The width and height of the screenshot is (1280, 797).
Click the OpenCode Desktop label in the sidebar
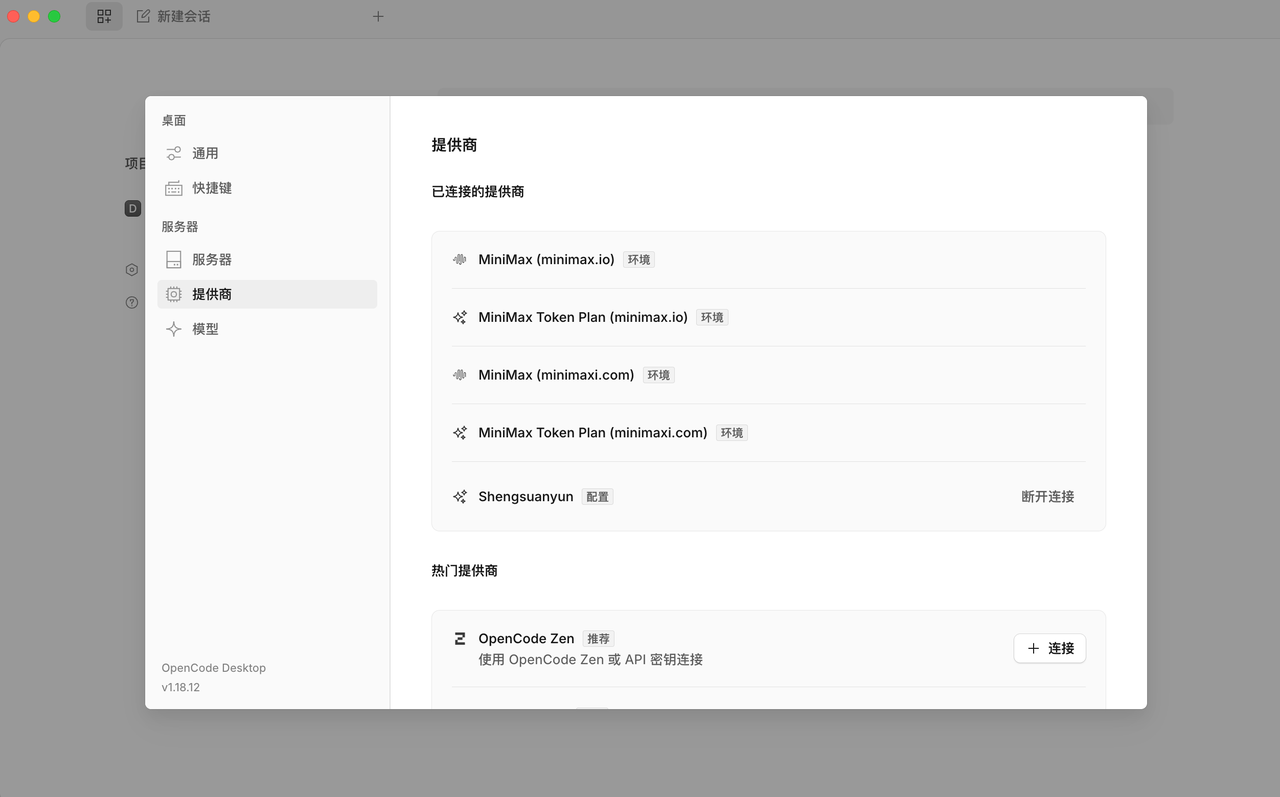pos(214,668)
